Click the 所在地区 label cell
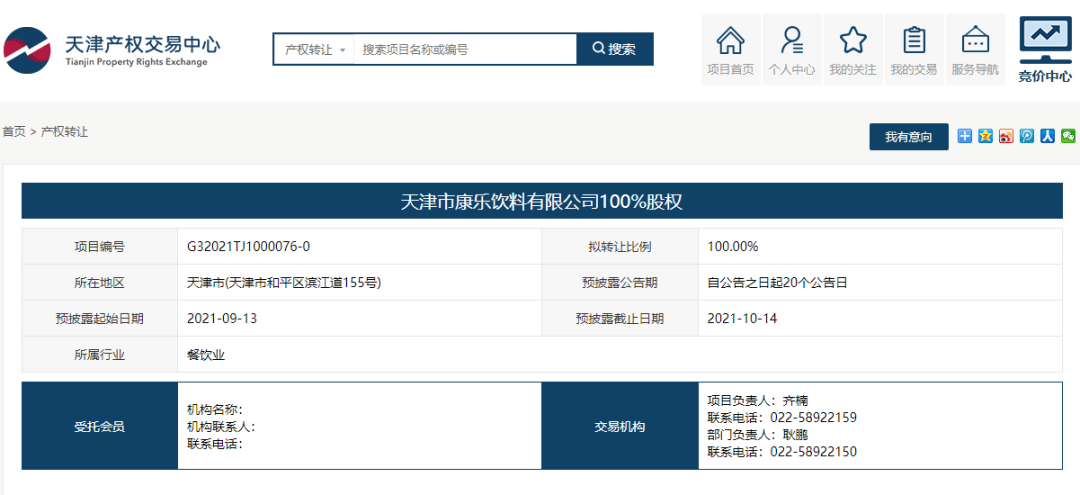The width and height of the screenshot is (1080, 495). click(x=100, y=282)
